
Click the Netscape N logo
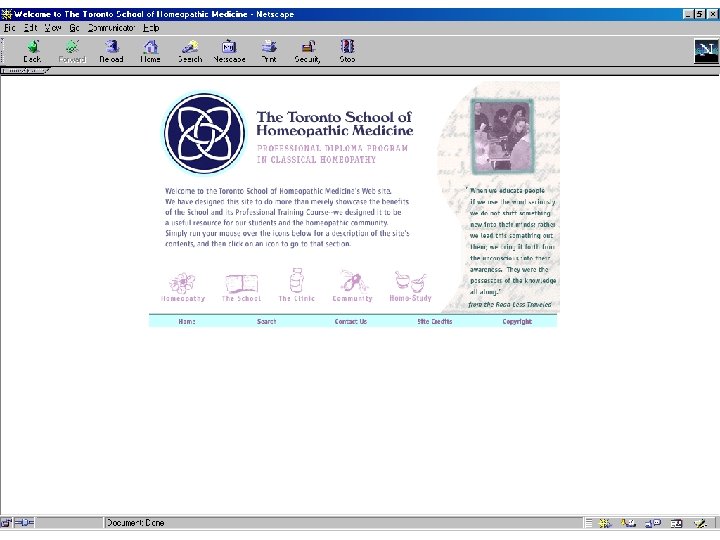coord(706,51)
